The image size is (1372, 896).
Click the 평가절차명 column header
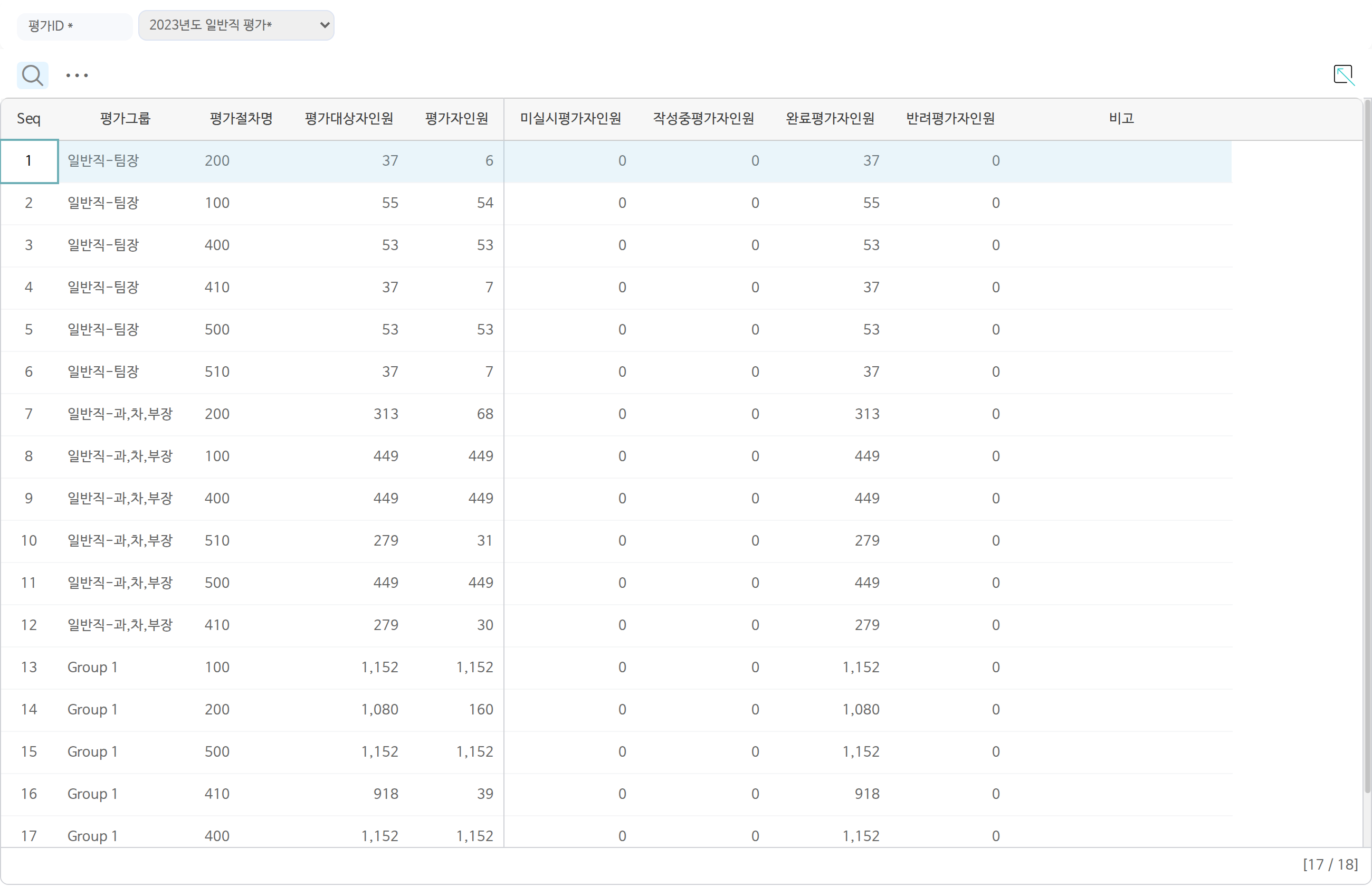click(241, 119)
